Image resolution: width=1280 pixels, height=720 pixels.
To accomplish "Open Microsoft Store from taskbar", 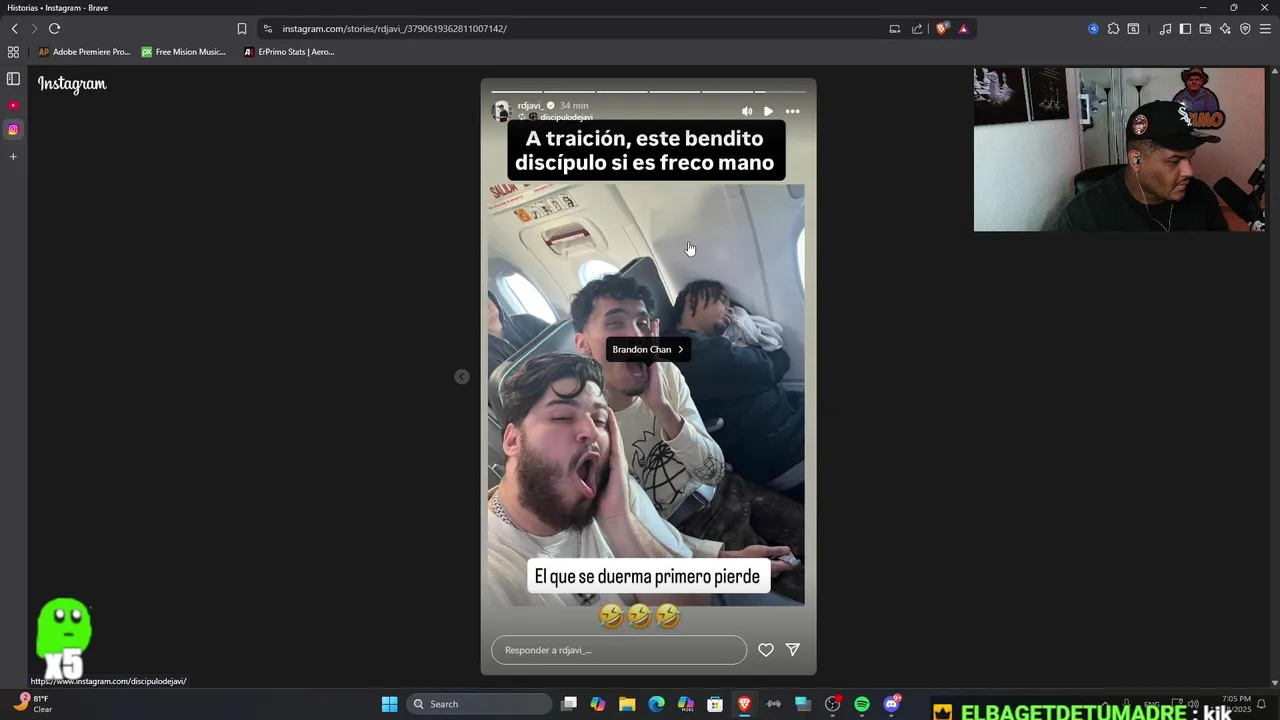I will coord(715,704).
